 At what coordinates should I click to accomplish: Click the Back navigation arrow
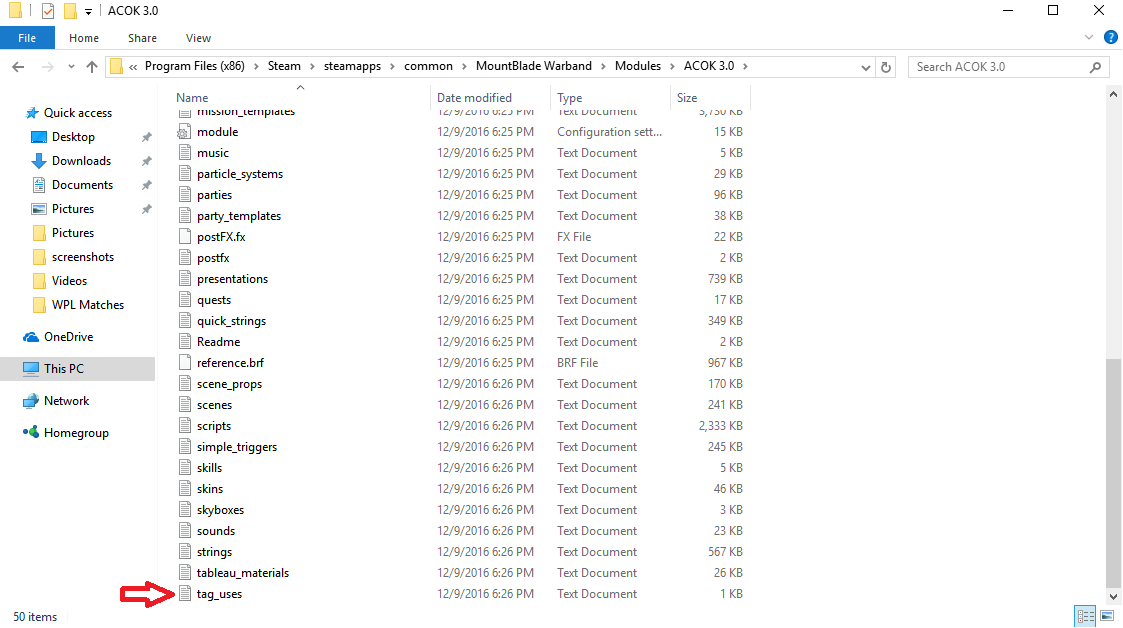pyautogui.click(x=19, y=67)
